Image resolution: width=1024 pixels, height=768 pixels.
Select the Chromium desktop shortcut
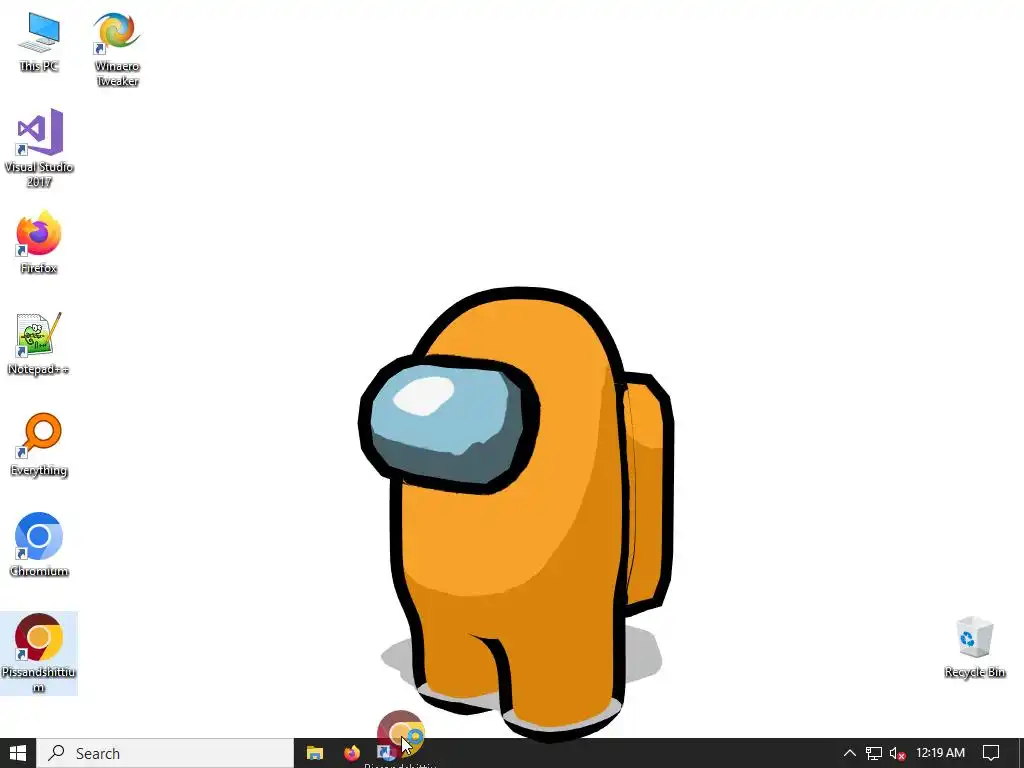(39, 545)
